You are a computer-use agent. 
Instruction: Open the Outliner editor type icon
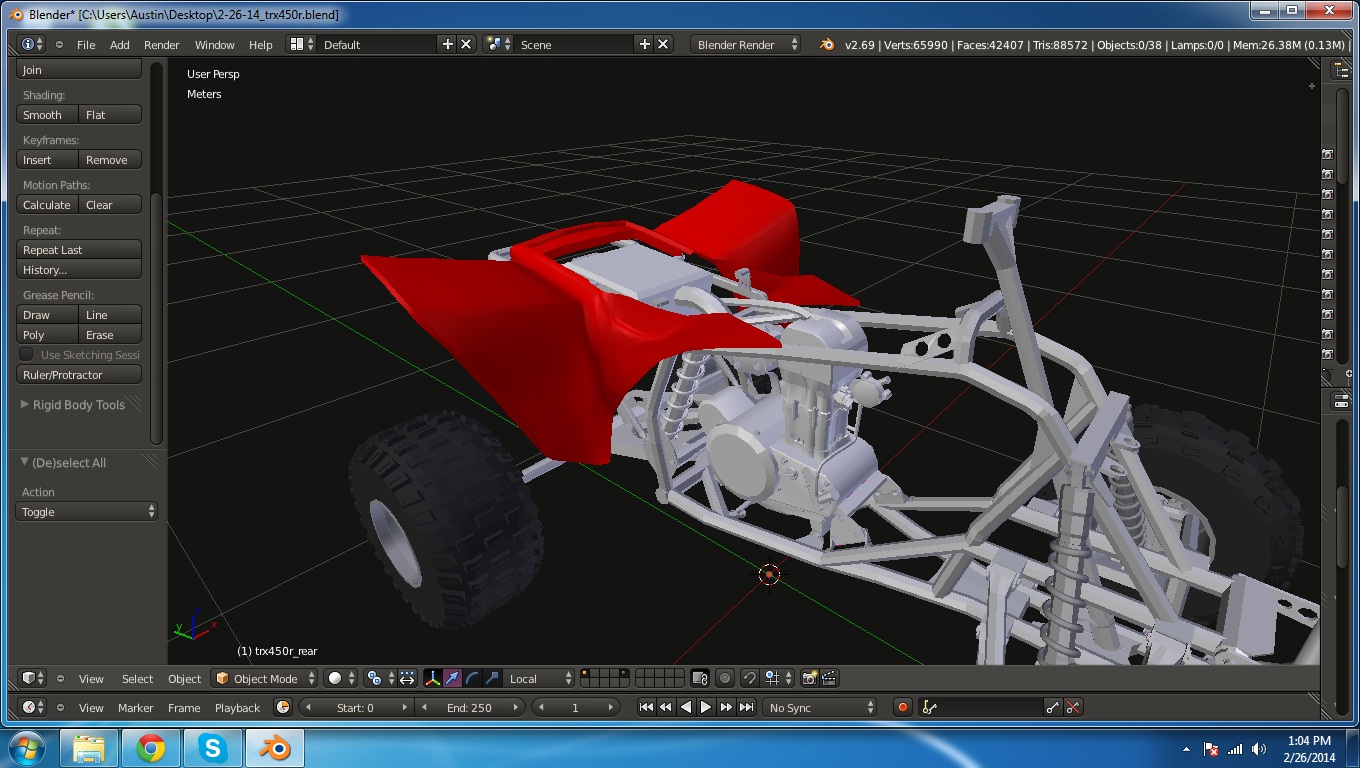(x=1341, y=71)
